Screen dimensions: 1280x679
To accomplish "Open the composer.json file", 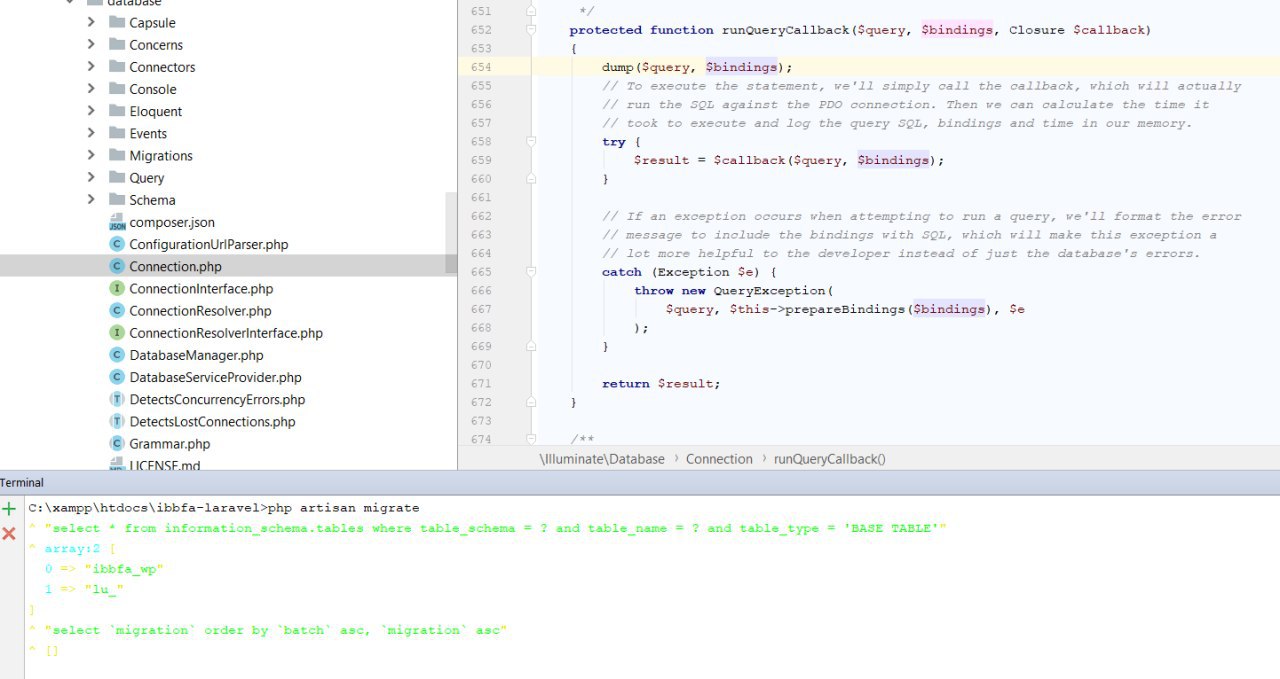I will pyautogui.click(x=172, y=222).
